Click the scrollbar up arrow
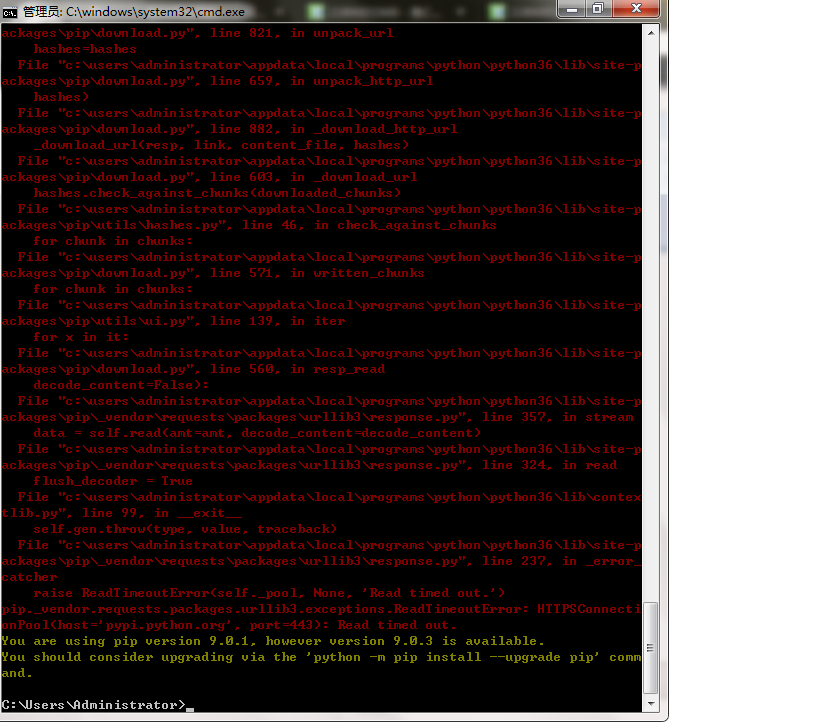Viewport: 819px width, 722px height. click(651, 33)
